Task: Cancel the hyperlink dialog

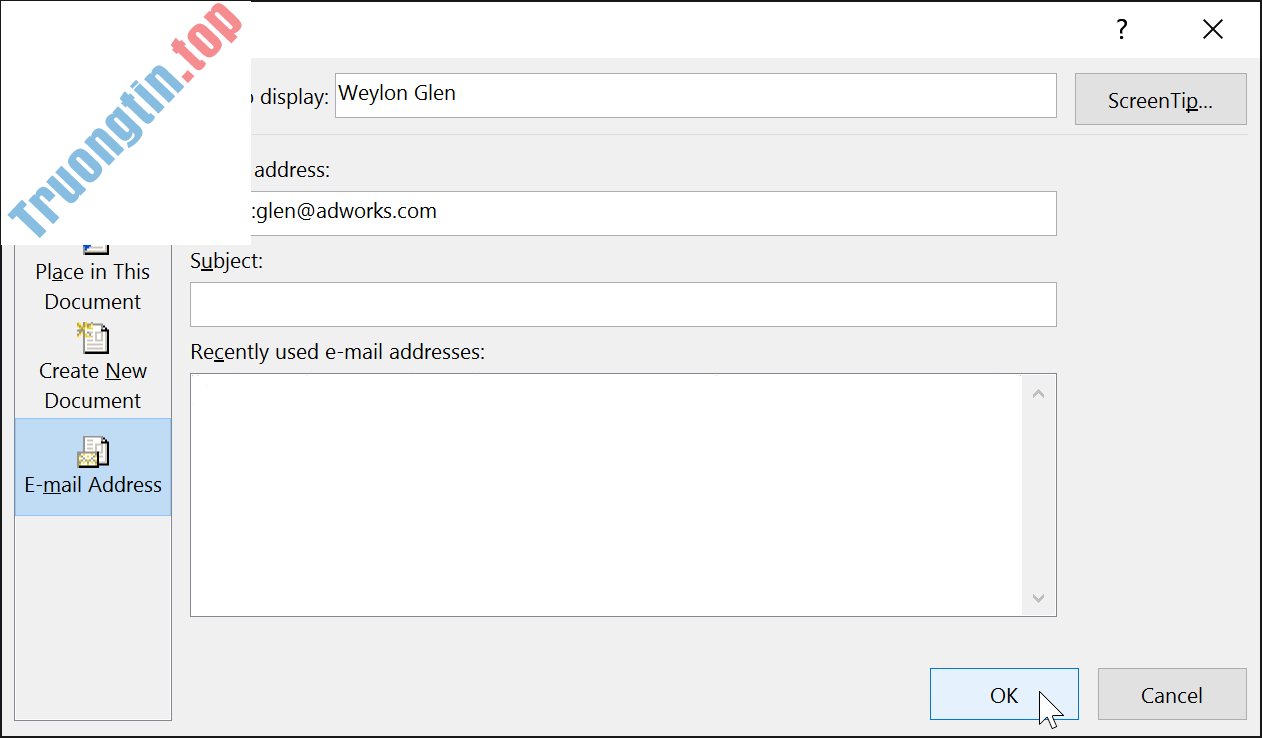Action: pos(1171,695)
